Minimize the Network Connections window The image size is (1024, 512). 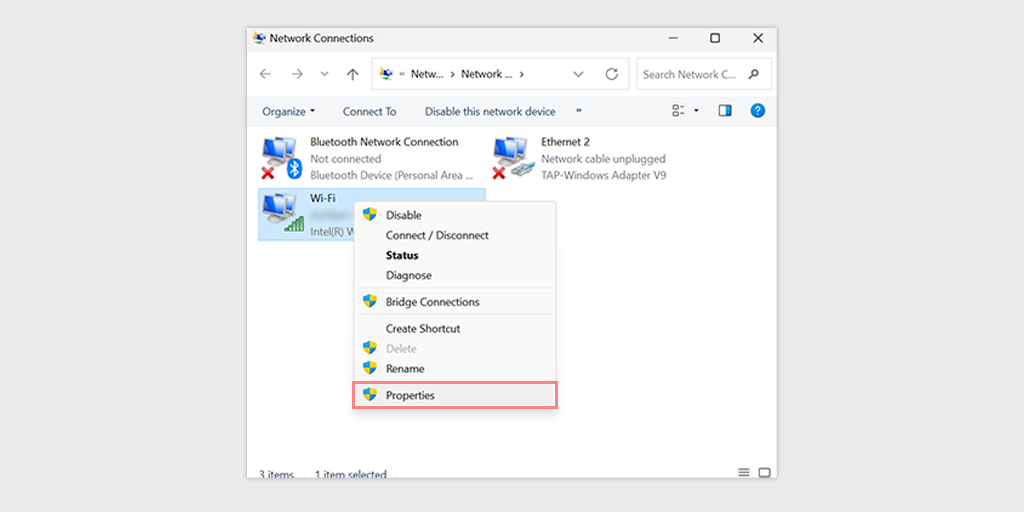[x=673, y=38]
